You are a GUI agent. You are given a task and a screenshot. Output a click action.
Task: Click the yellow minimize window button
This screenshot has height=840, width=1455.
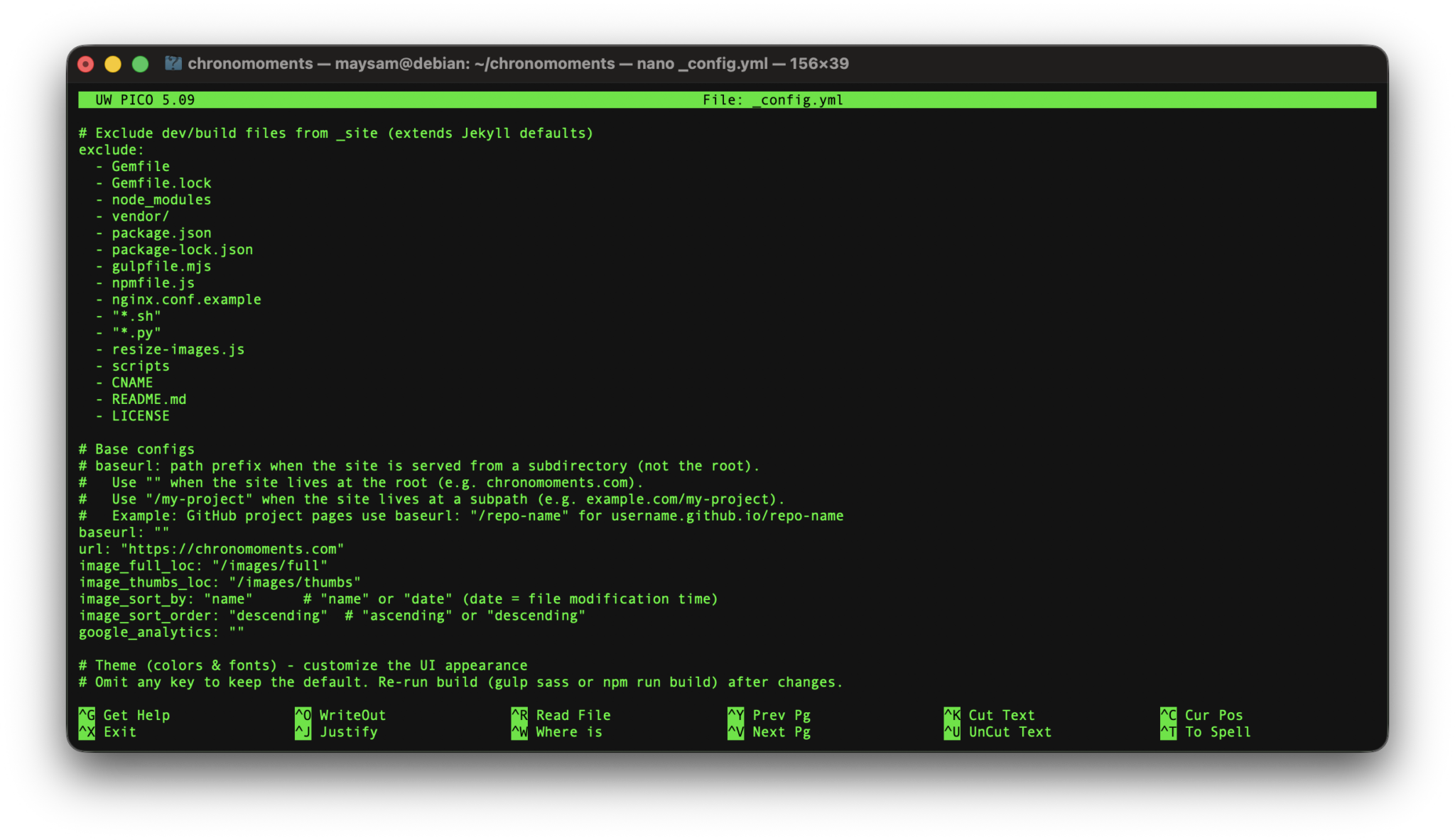click(x=113, y=64)
